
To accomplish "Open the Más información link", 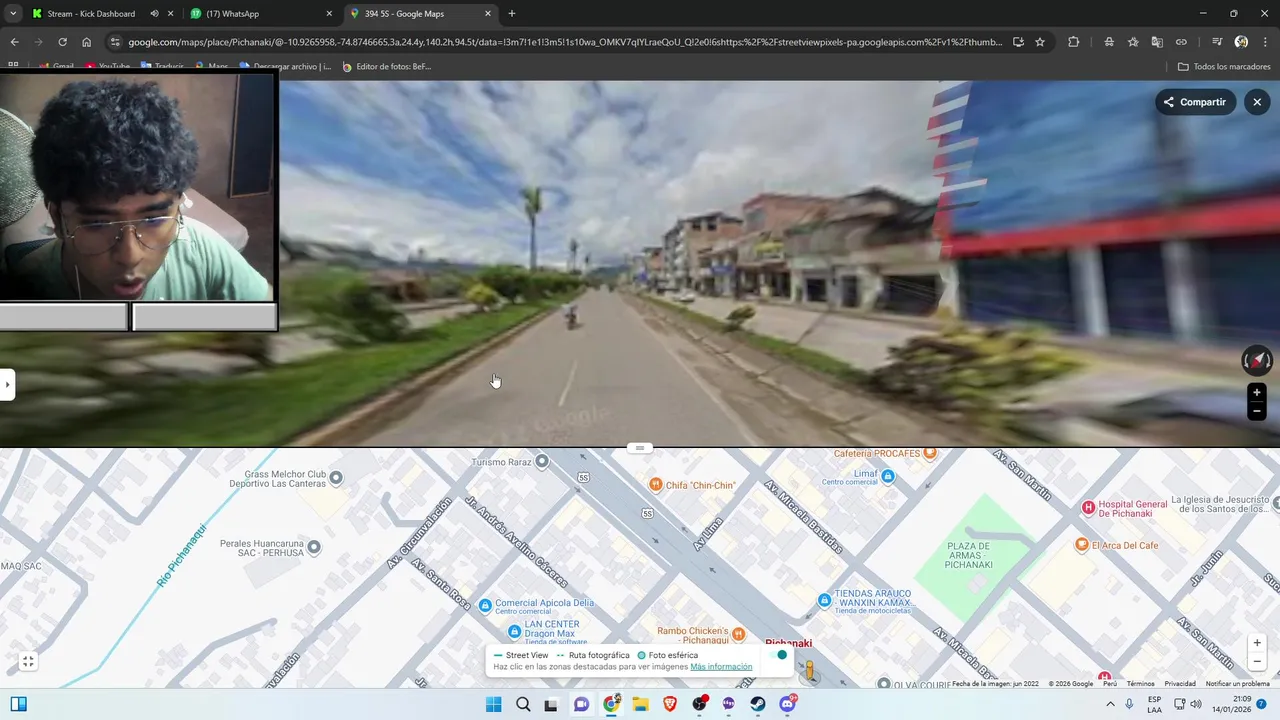I will coord(721,667).
